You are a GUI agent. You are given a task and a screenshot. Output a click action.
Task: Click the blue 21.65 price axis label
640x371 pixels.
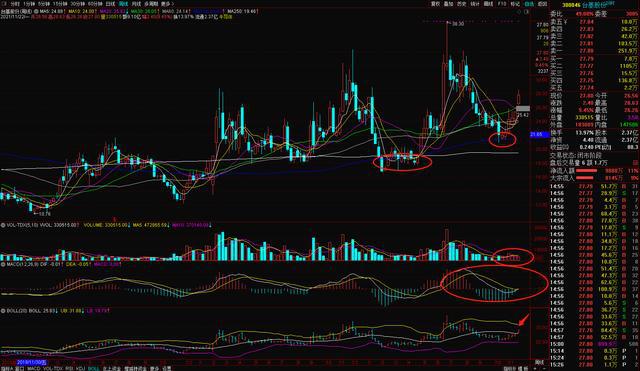click(540, 134)
